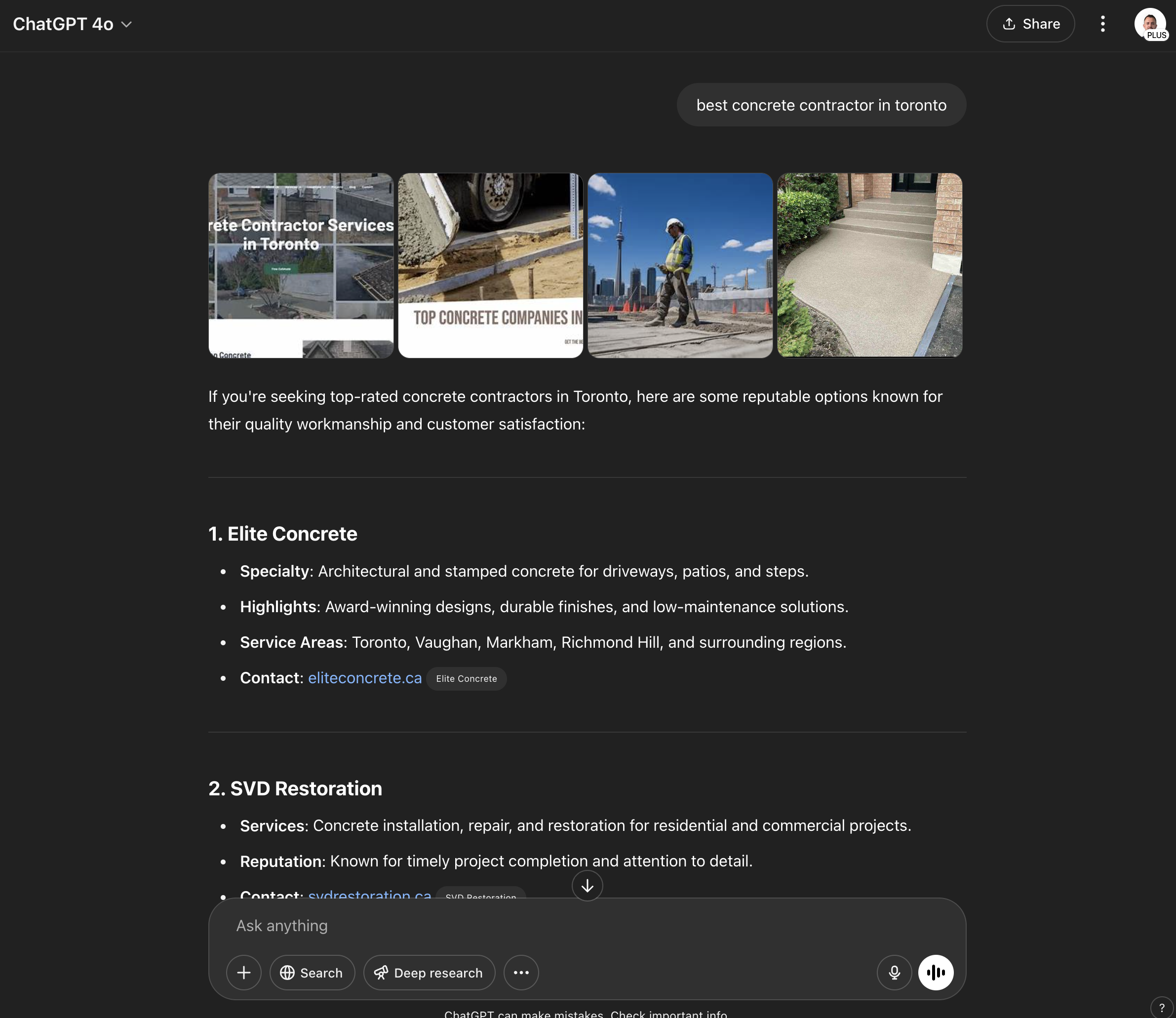
Task: Click the Highlights bullet line
Action: (544, 607)
